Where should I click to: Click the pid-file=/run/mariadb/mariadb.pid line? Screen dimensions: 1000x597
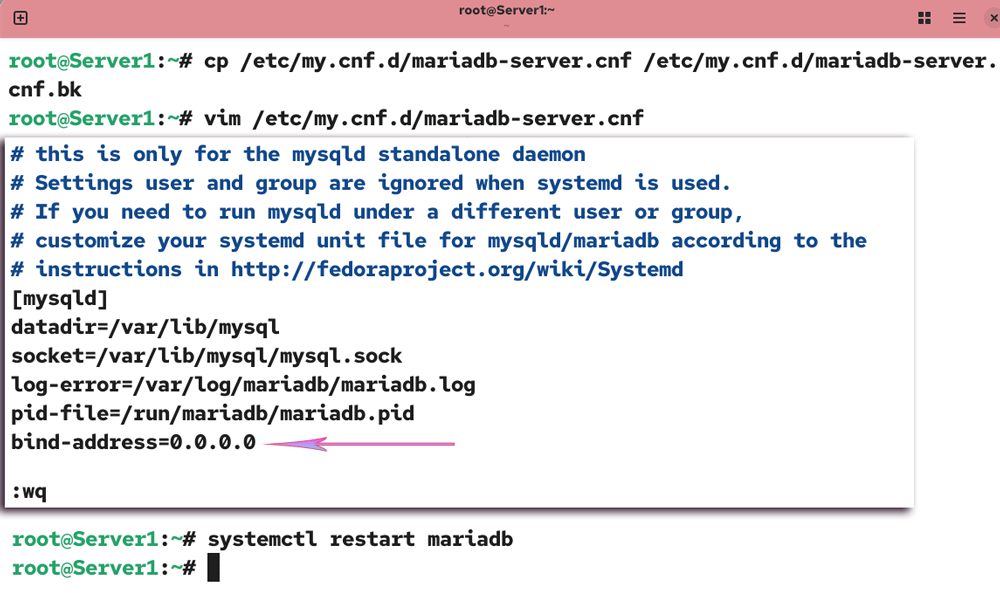tap(212, 414)
